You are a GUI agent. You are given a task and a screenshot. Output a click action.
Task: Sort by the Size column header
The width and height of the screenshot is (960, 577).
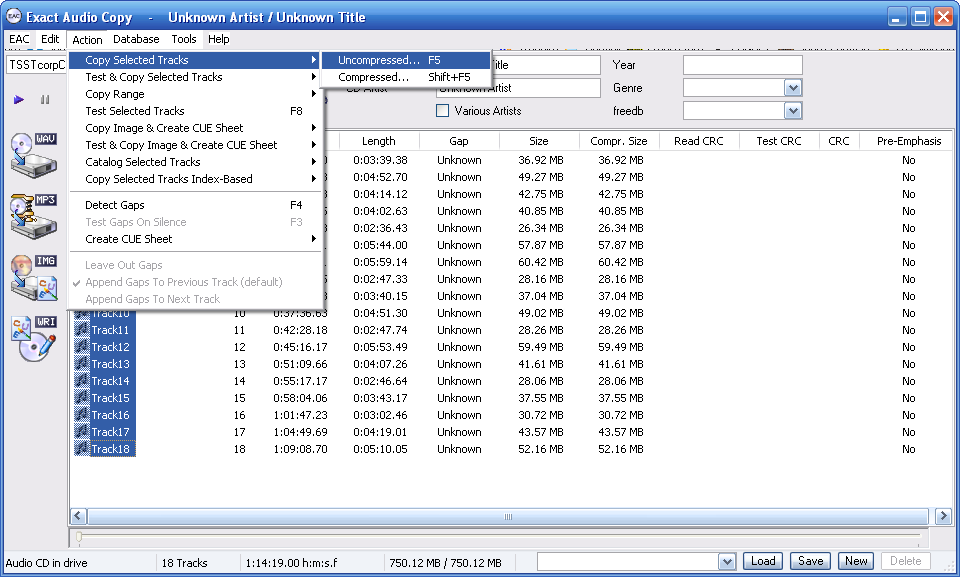539,141
